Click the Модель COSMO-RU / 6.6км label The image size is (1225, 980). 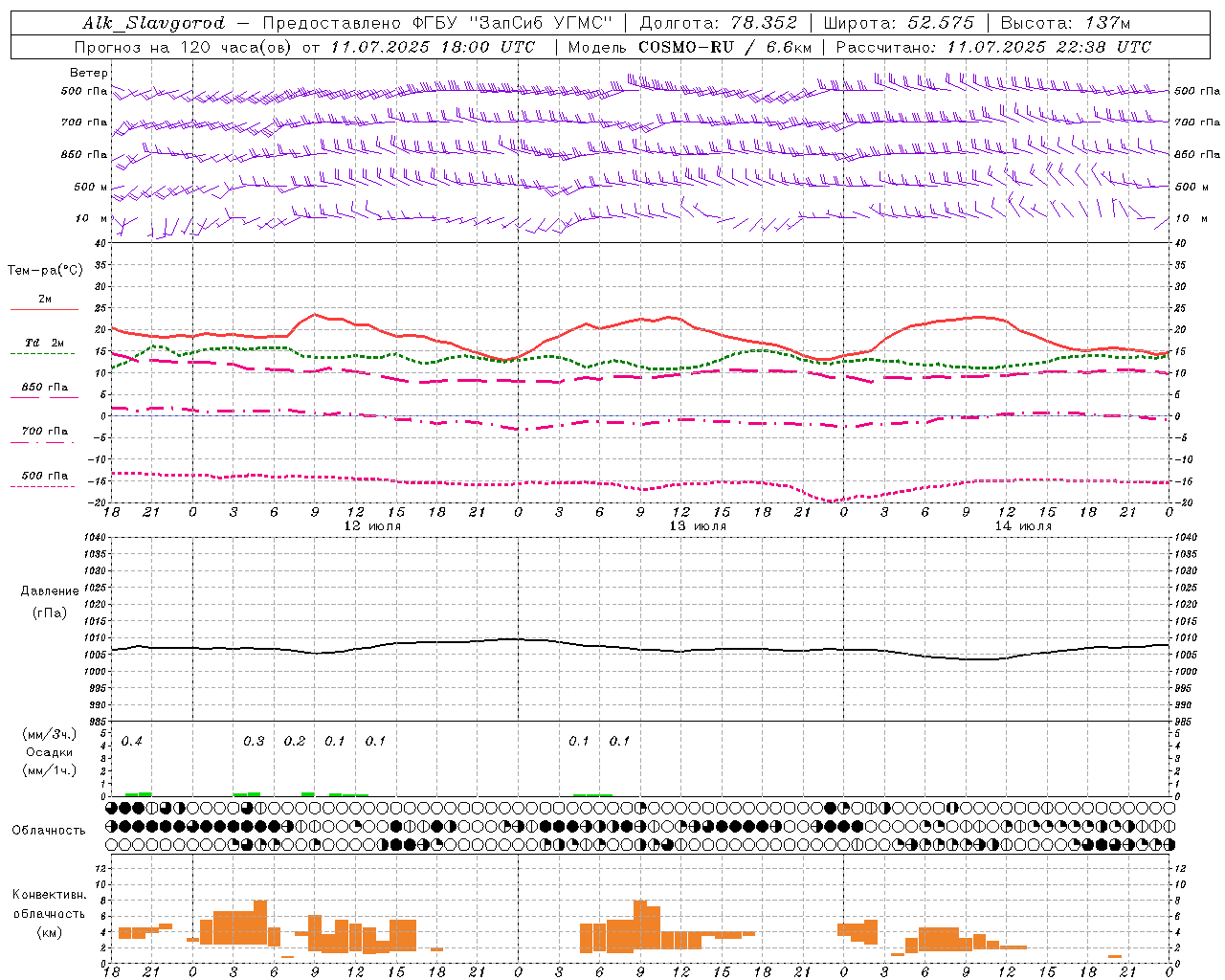pos(690,47)
